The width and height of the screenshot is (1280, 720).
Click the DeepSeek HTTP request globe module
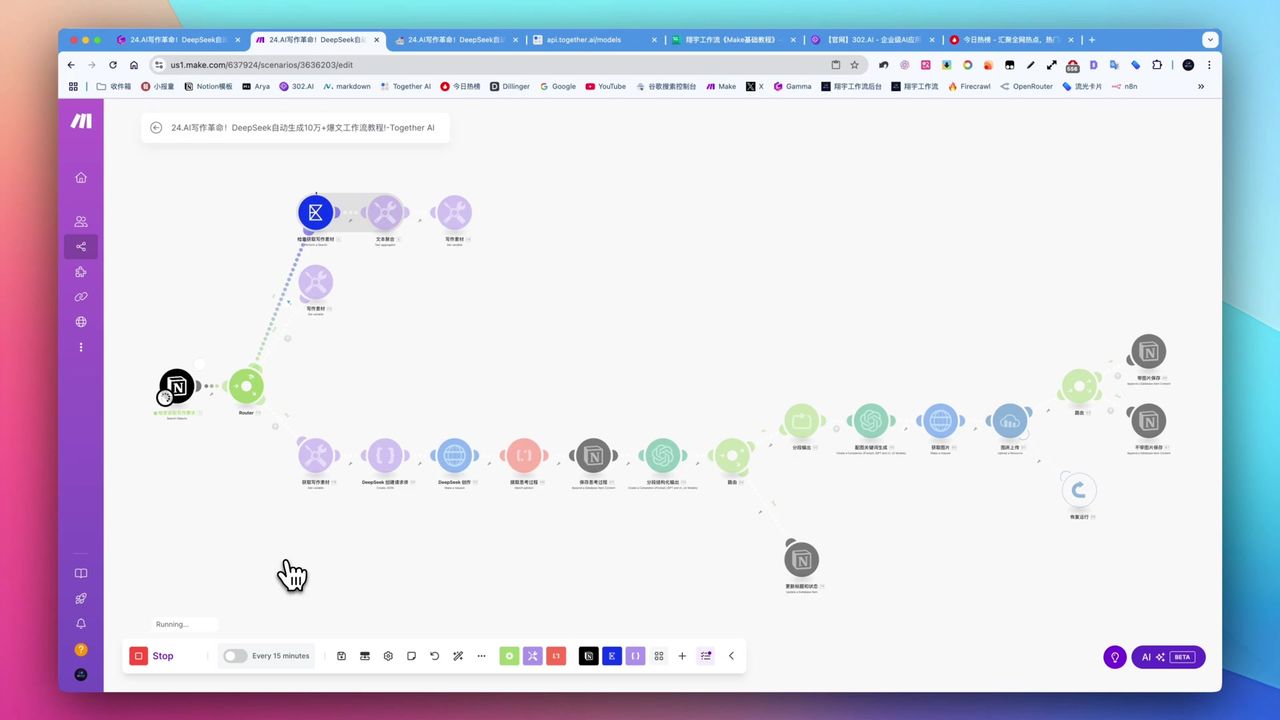pos(453,456)
